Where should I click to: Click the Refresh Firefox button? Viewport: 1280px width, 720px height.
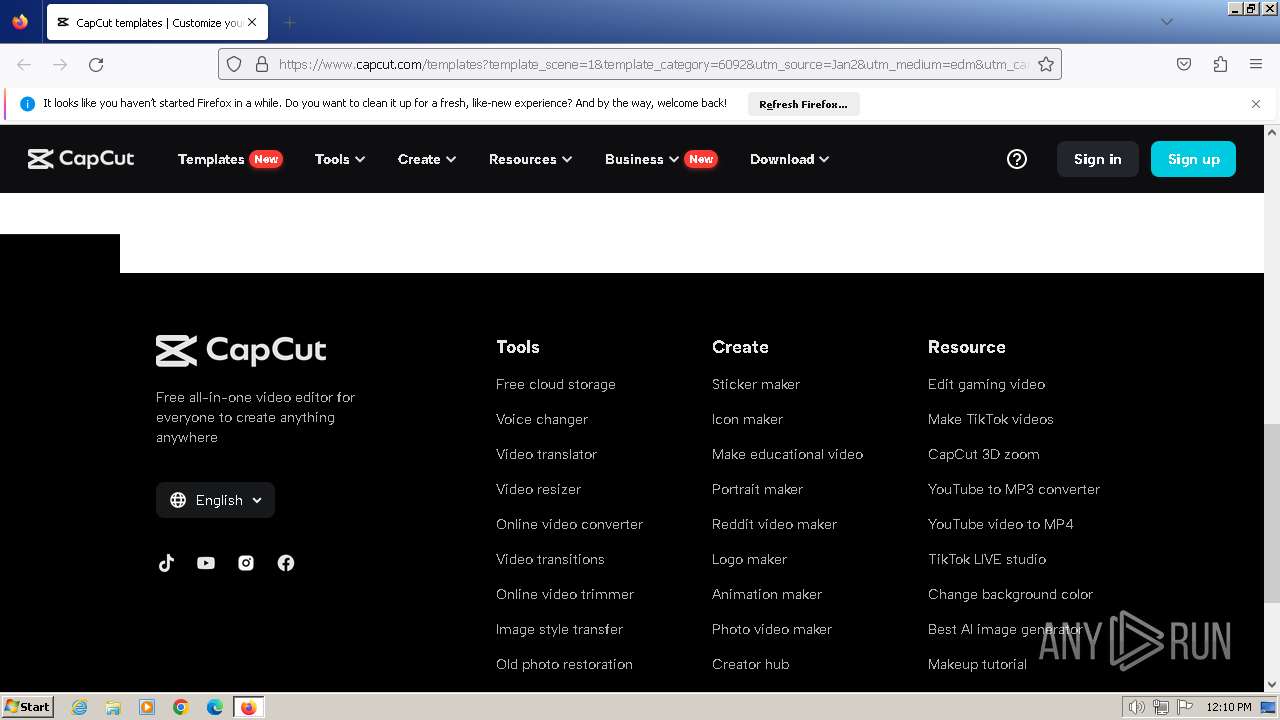coord(803,104)
